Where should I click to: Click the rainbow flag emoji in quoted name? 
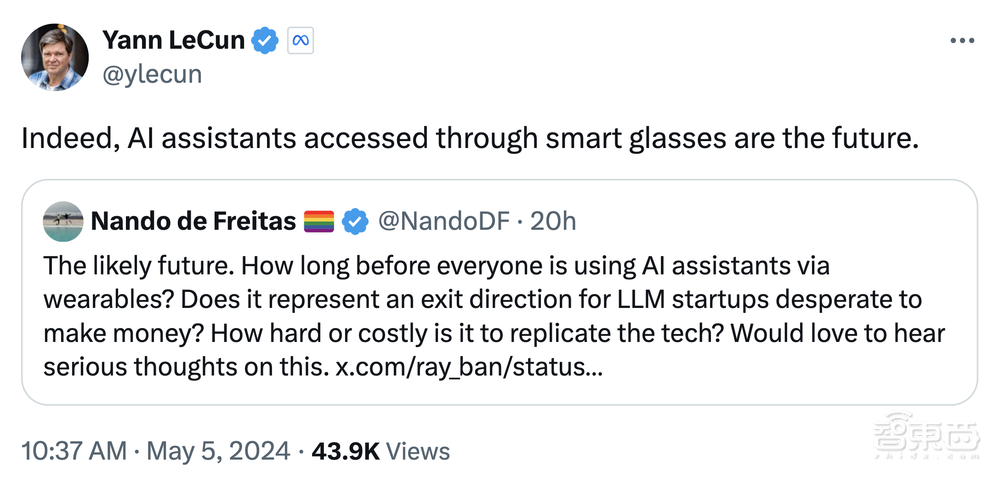[319, 221]
